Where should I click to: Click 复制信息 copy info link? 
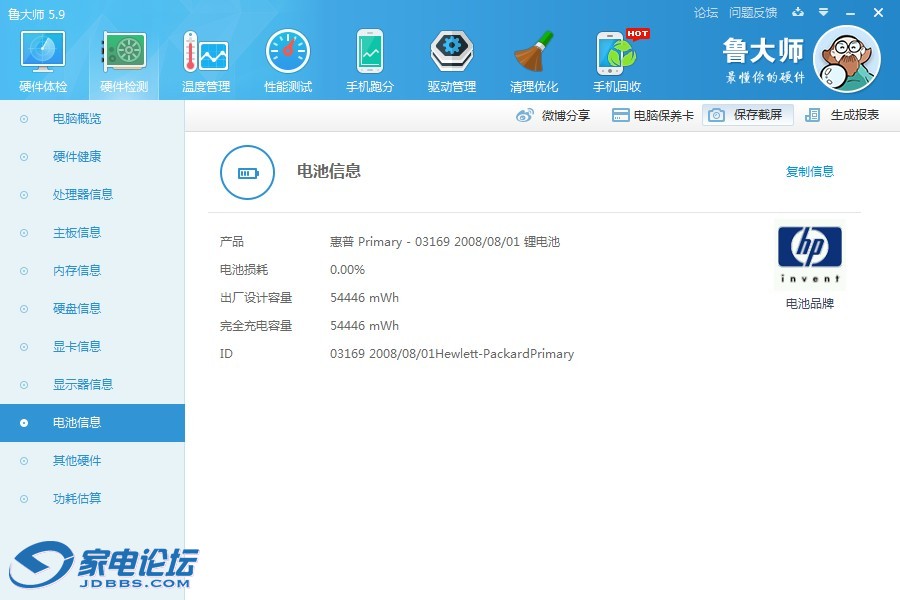pos(809,172)
